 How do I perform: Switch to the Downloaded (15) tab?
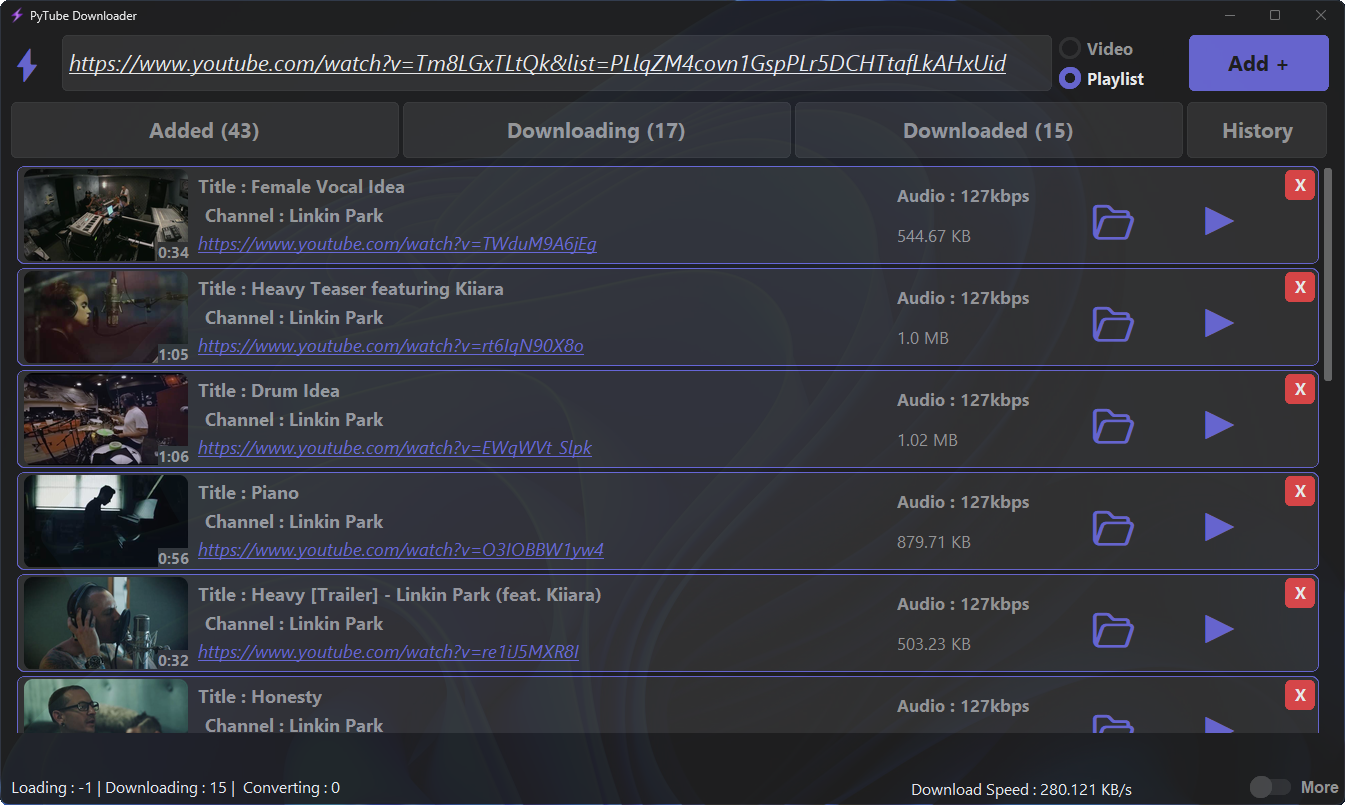(x=988, y=130)
